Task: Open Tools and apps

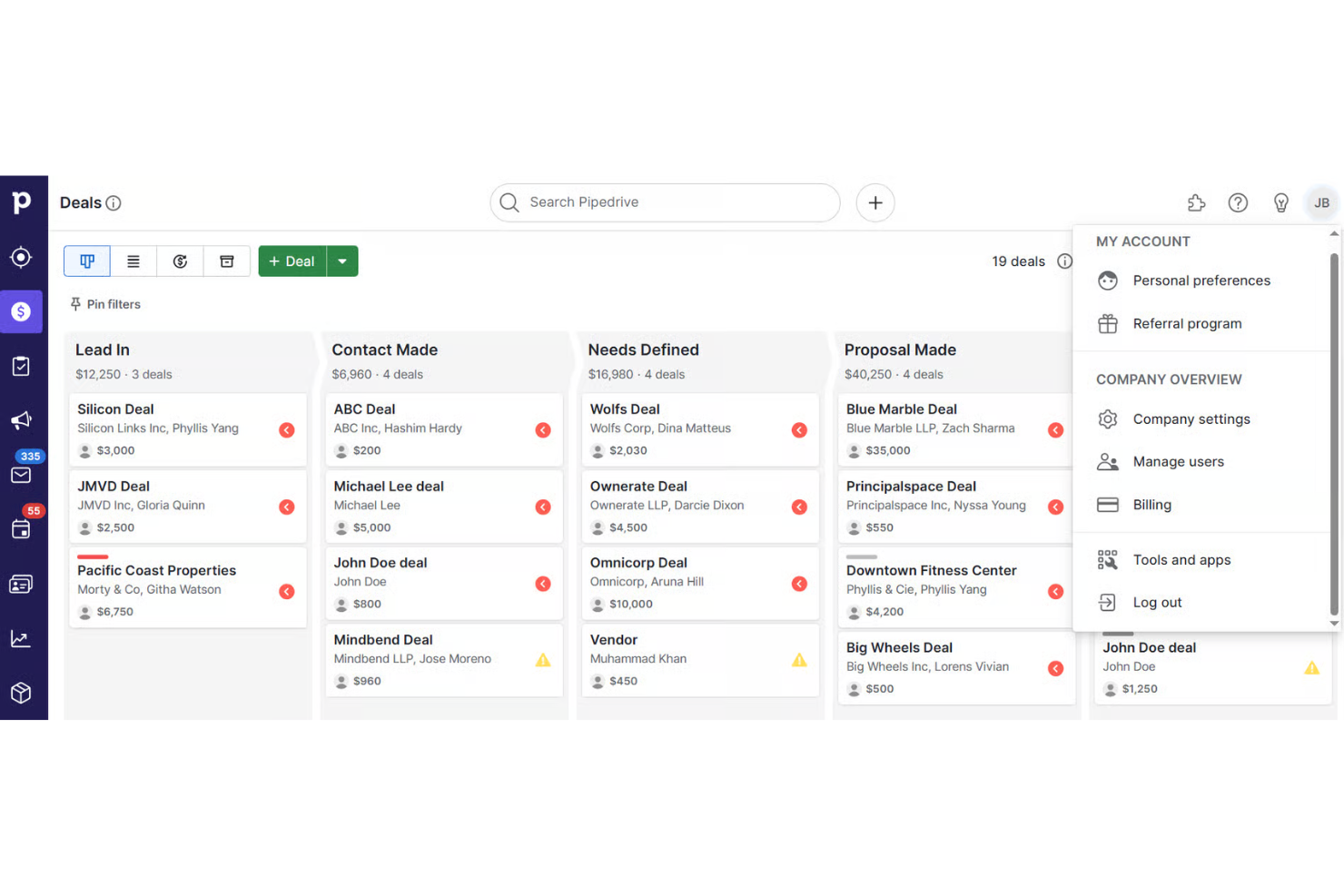Action: (x=1201, y=560)
